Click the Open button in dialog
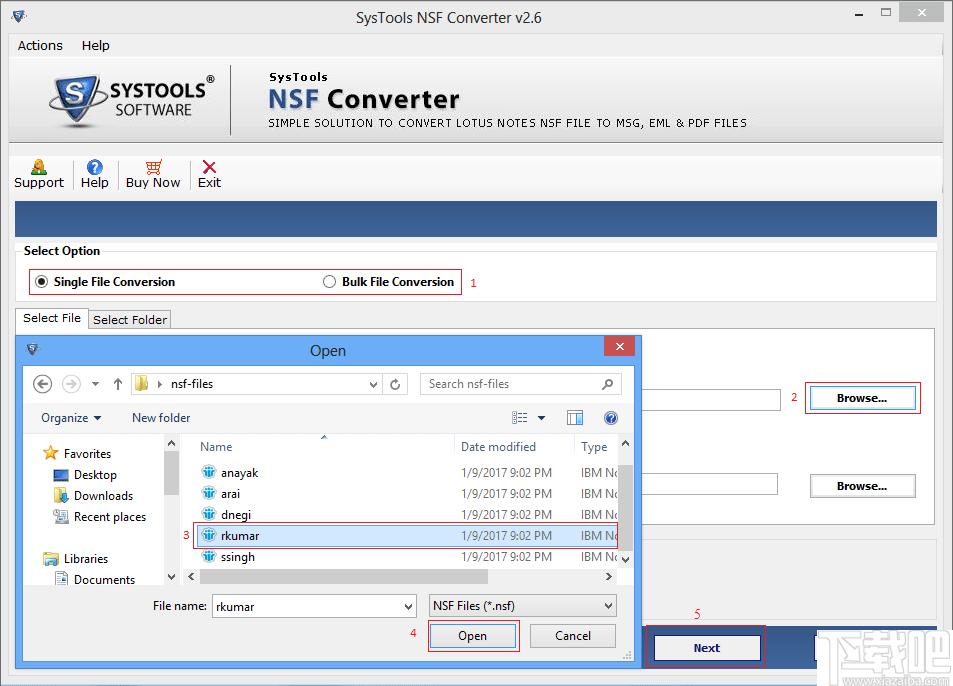Viewport: 953px width, 686px height. [x=472, y=636]
